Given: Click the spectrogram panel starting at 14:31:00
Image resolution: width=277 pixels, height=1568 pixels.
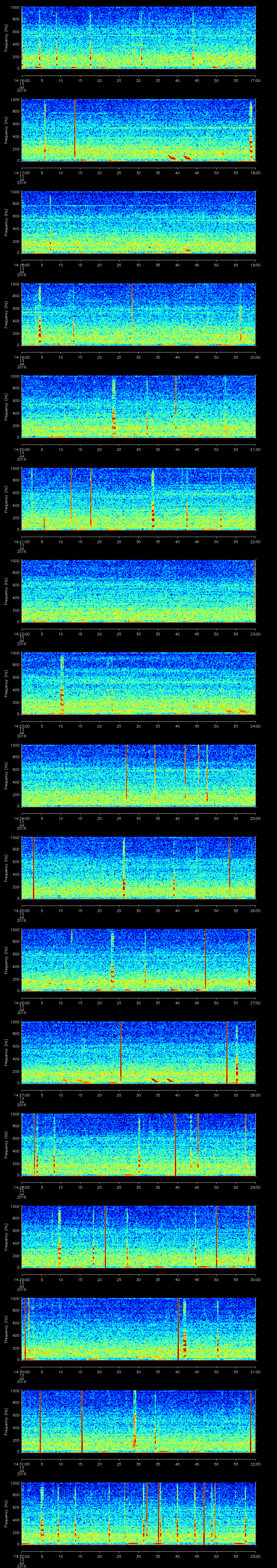Looking at the screenshot, I should coord(138,1421).
